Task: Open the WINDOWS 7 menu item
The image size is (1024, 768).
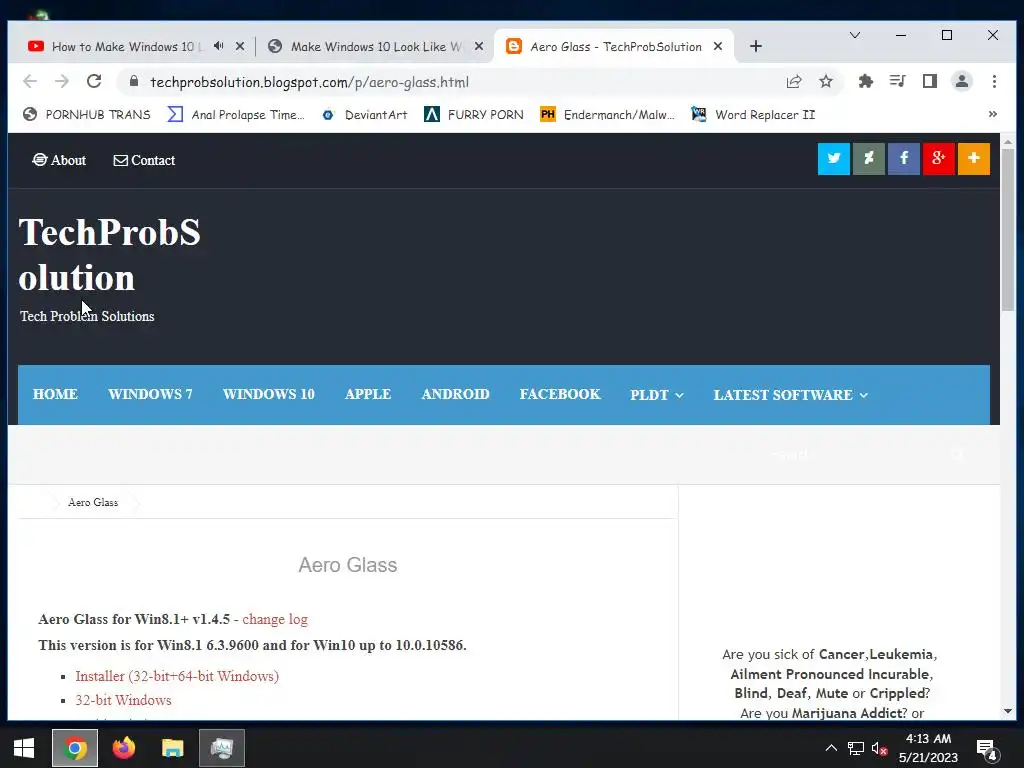Action: point(150,394)
